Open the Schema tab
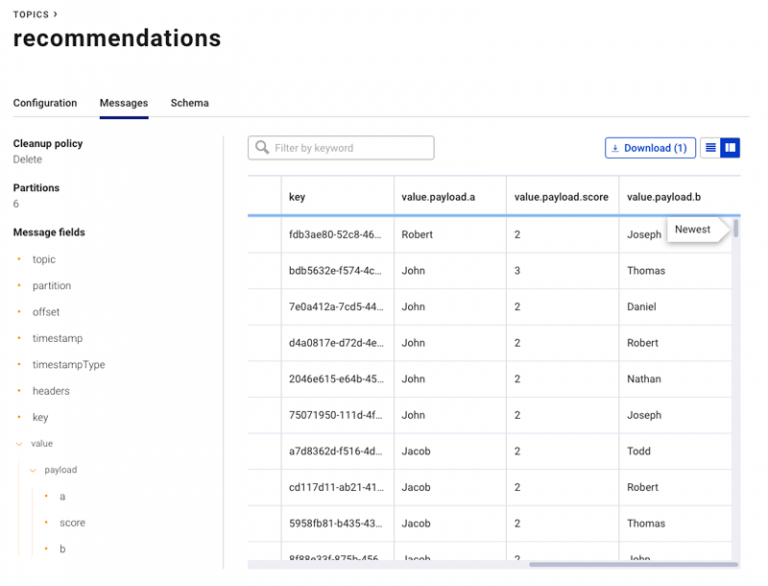The width and height of the screenshot is (768, 586). [190, 103]
